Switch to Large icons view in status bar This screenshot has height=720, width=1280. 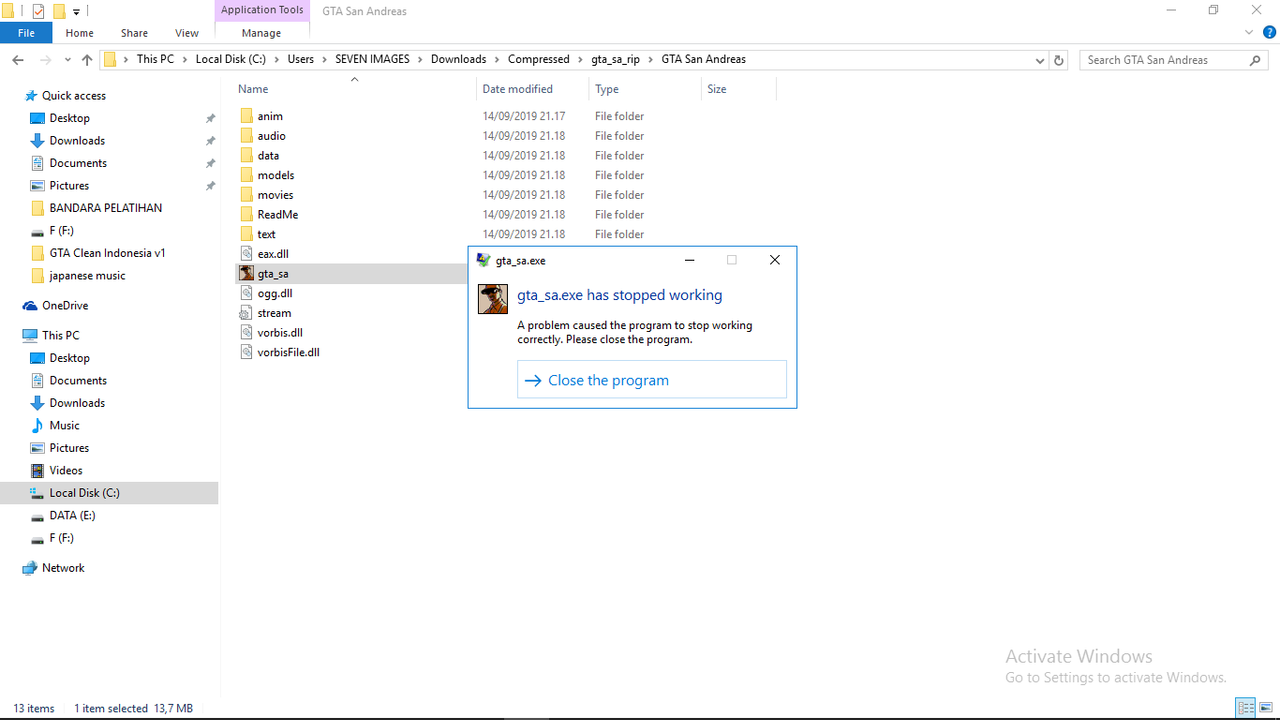pos(1266,708)
